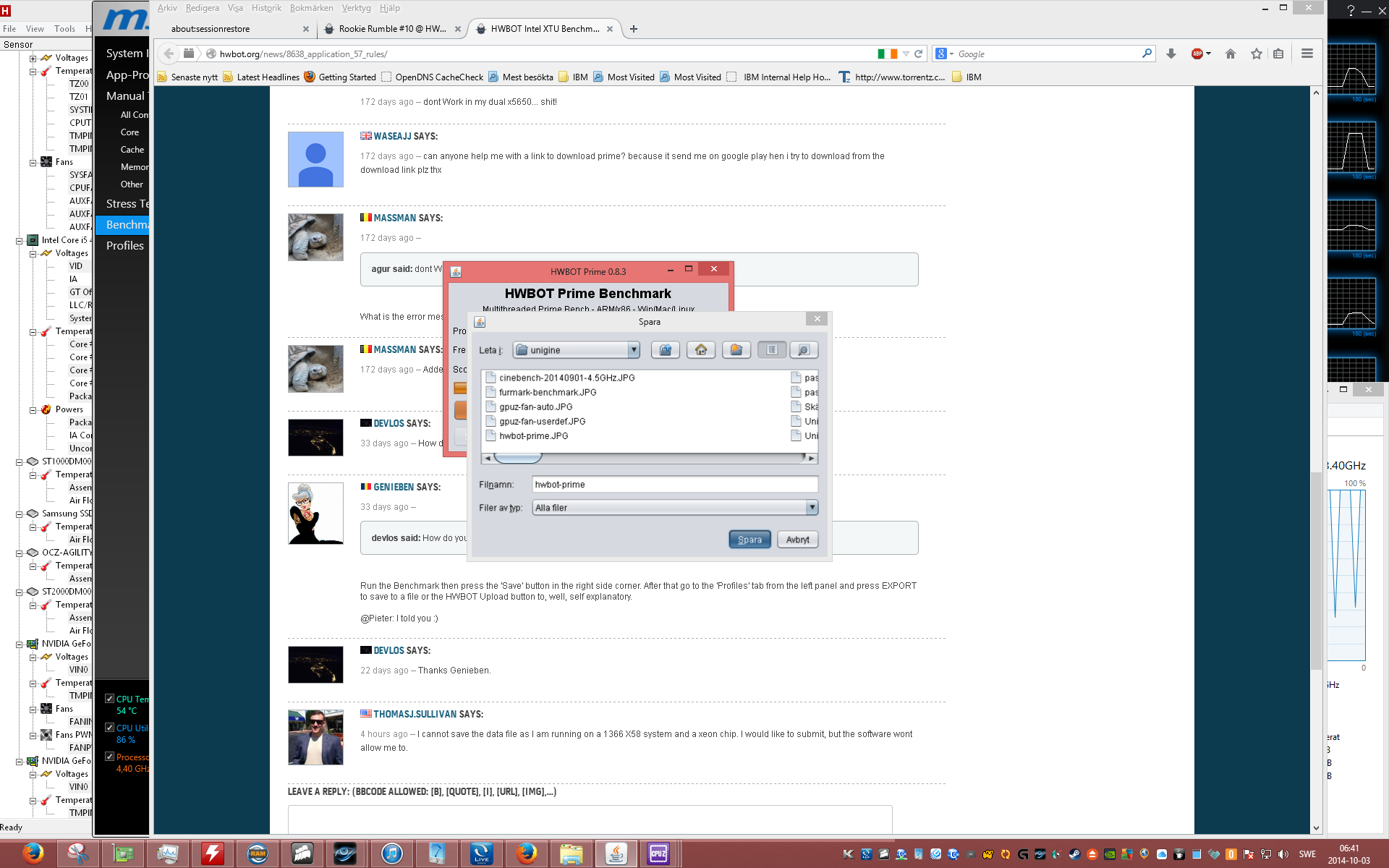Collapse the Powers tree node

click(x=33, y=409)
